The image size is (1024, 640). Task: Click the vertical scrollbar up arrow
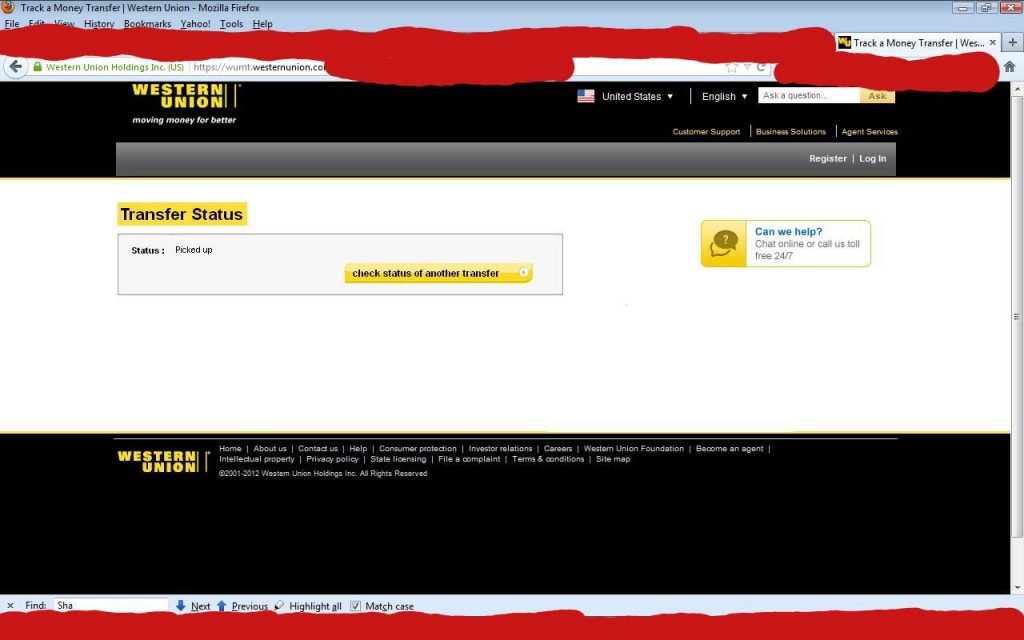[1017, 89]
